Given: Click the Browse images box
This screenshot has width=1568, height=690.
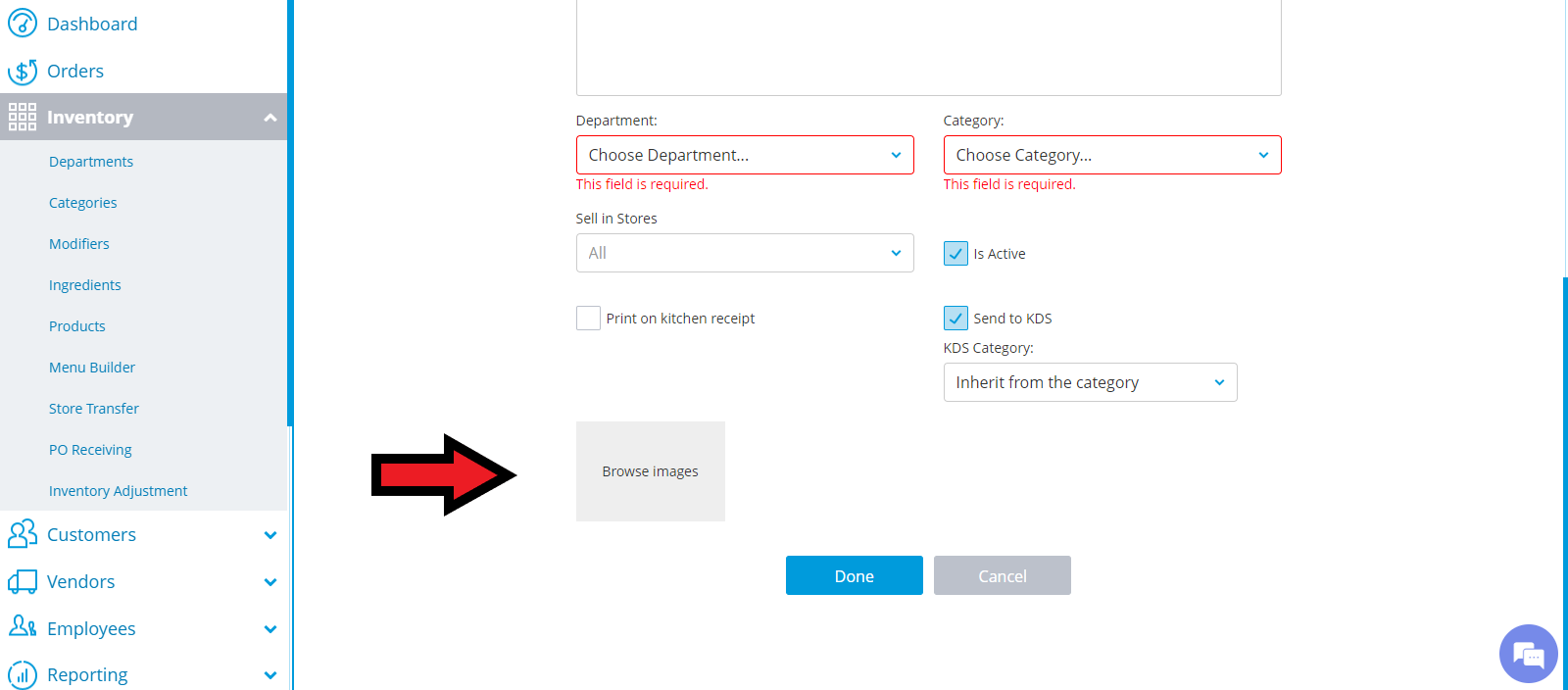Looking at the screenshot, I should [651, 471].
